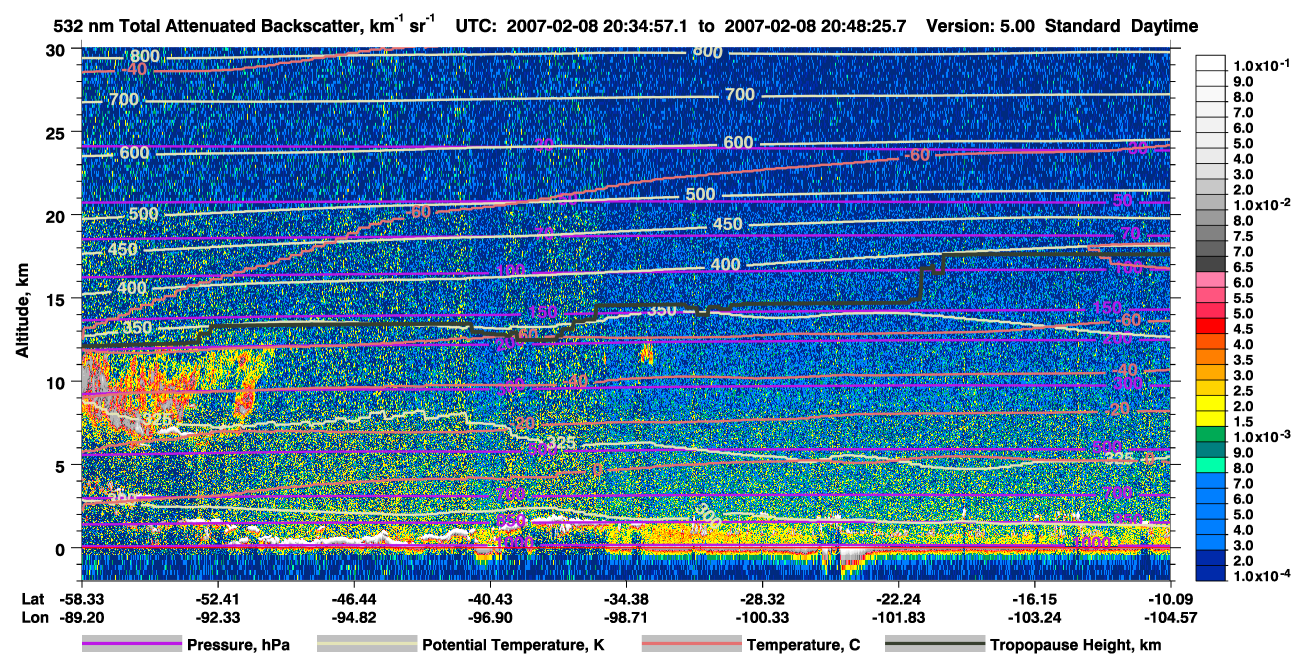Viewport: 1300px width, 667px height.
Task: Click latitude value '-52.41'
Action: (x=217, y=599)
